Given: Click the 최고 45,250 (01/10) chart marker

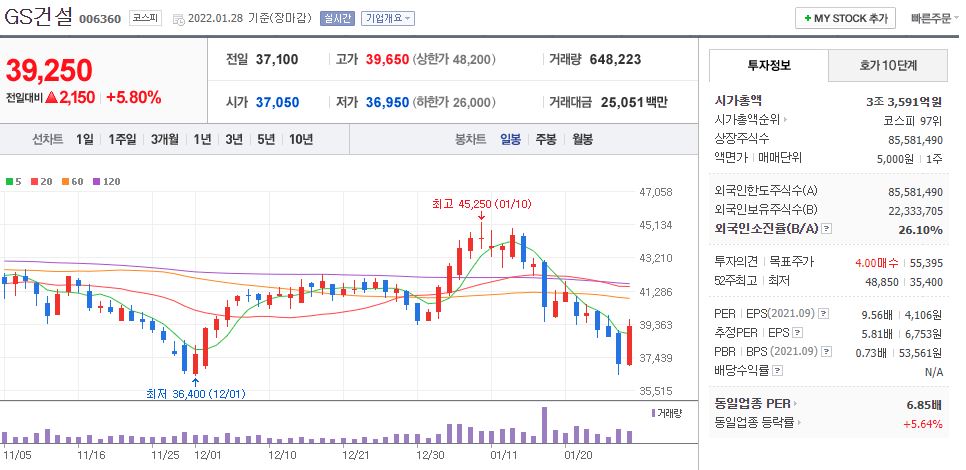Looking at the screenshot, I should point(481,204).
